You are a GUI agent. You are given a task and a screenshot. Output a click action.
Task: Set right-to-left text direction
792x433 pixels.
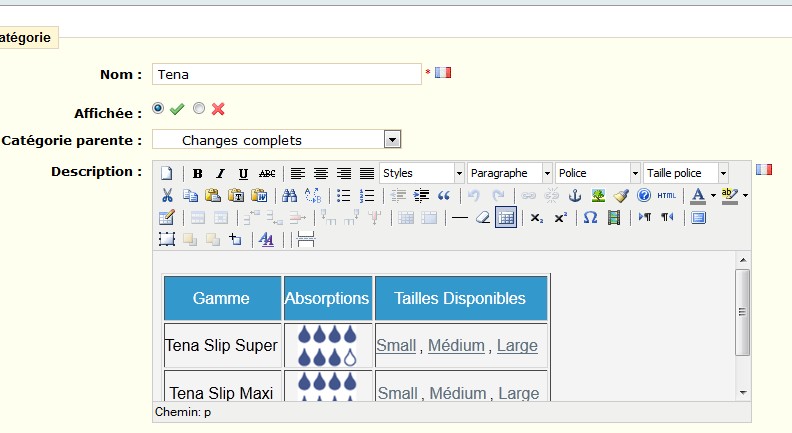(x=668, y=218)
